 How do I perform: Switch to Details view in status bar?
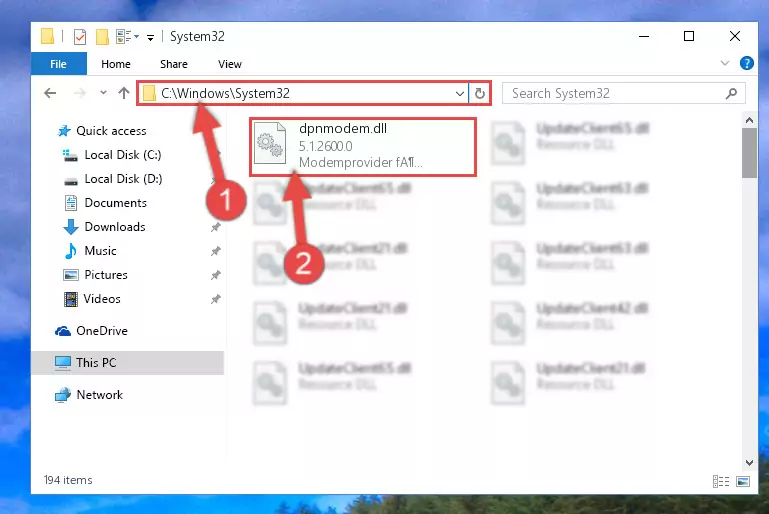pos(720,481)
